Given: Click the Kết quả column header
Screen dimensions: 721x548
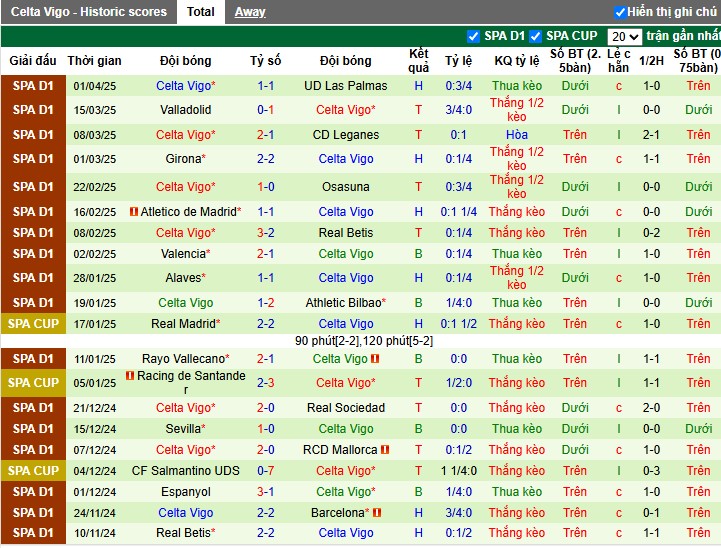Looking at the screenshot, I should (418, 61).
